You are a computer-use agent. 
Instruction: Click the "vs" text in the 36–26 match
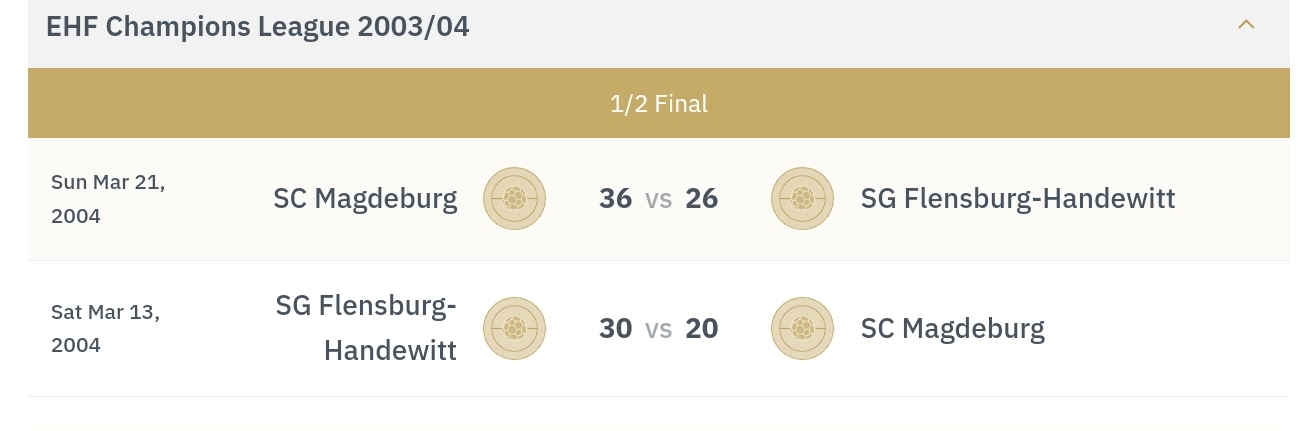click(658, 200)
